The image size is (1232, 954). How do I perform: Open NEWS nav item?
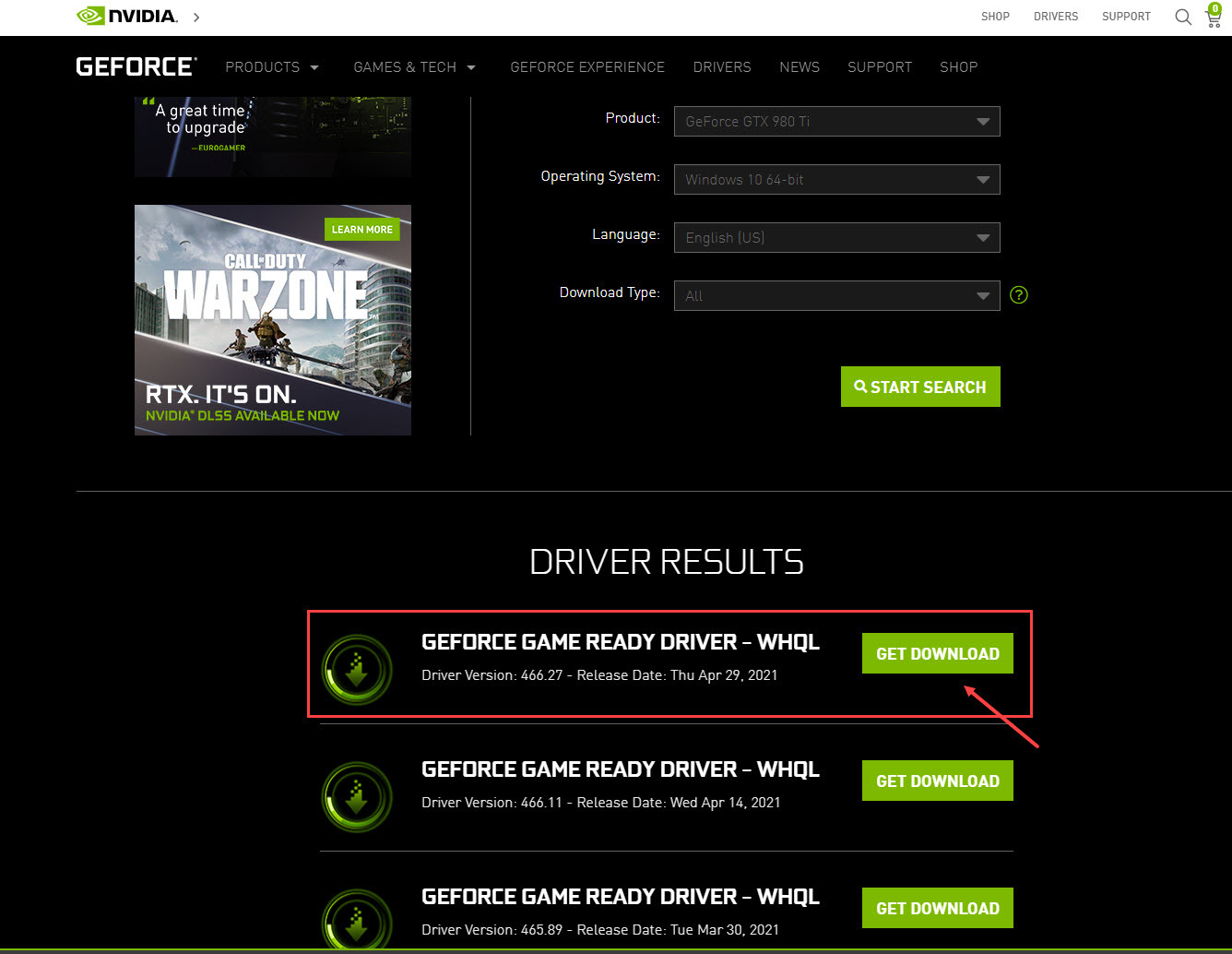coord(800,67)
